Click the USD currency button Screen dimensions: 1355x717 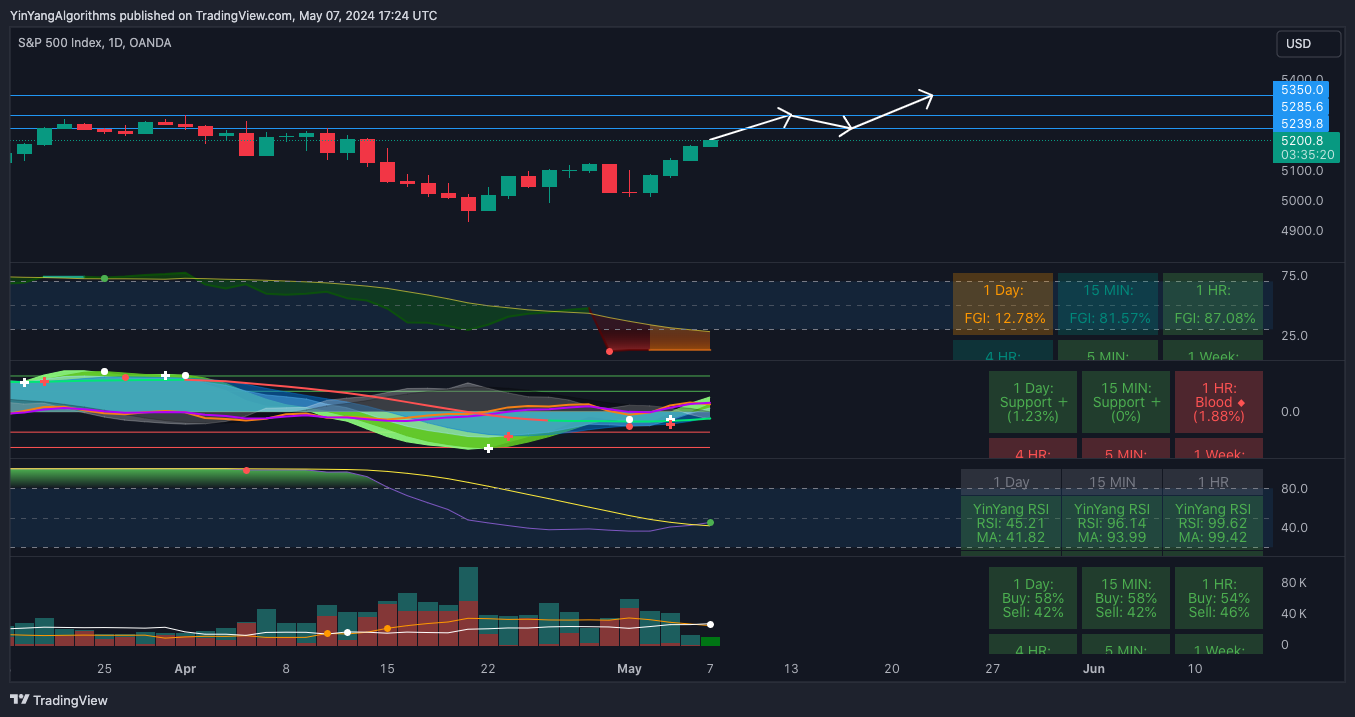(x=1309, y=44)
